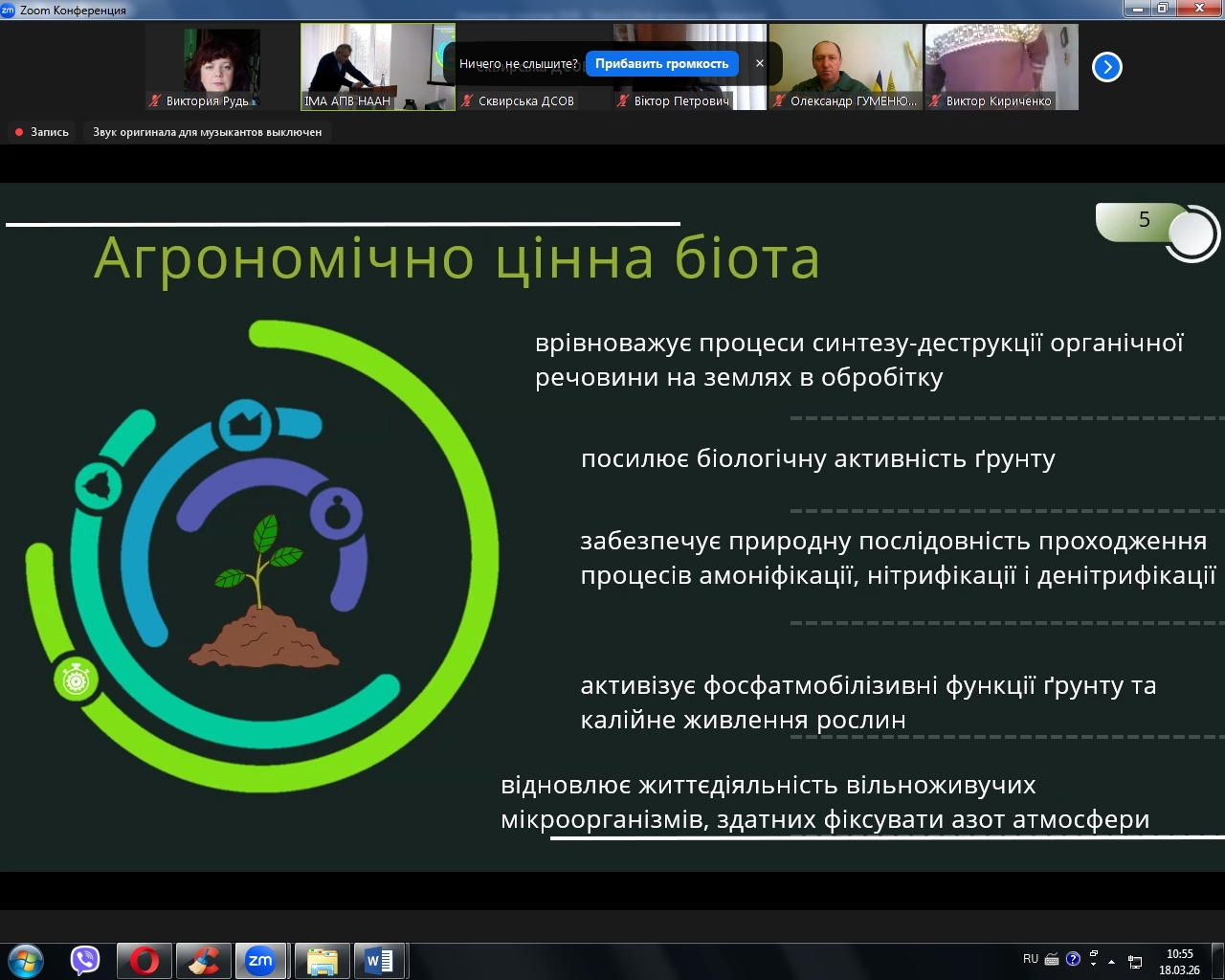Image resolution: width=1225 pixels, height=980 pixels.
Task: Expand hidden system tray icons
Action: 1111,961
